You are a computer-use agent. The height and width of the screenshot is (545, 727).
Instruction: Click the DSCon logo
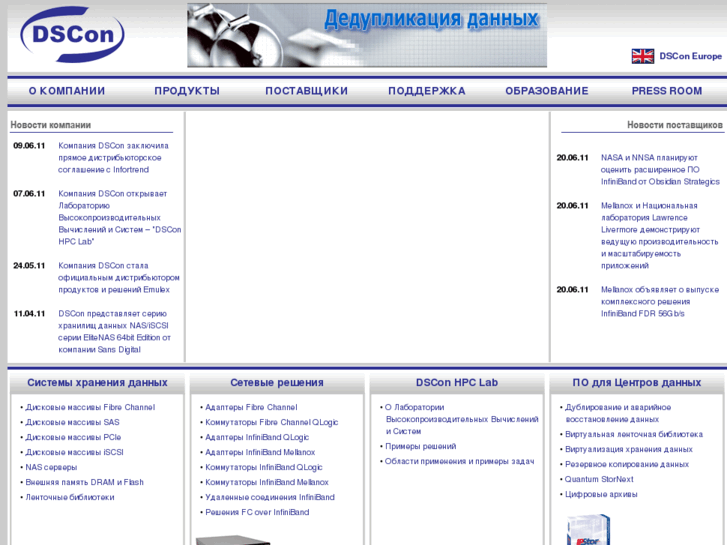tap(72, 35)
